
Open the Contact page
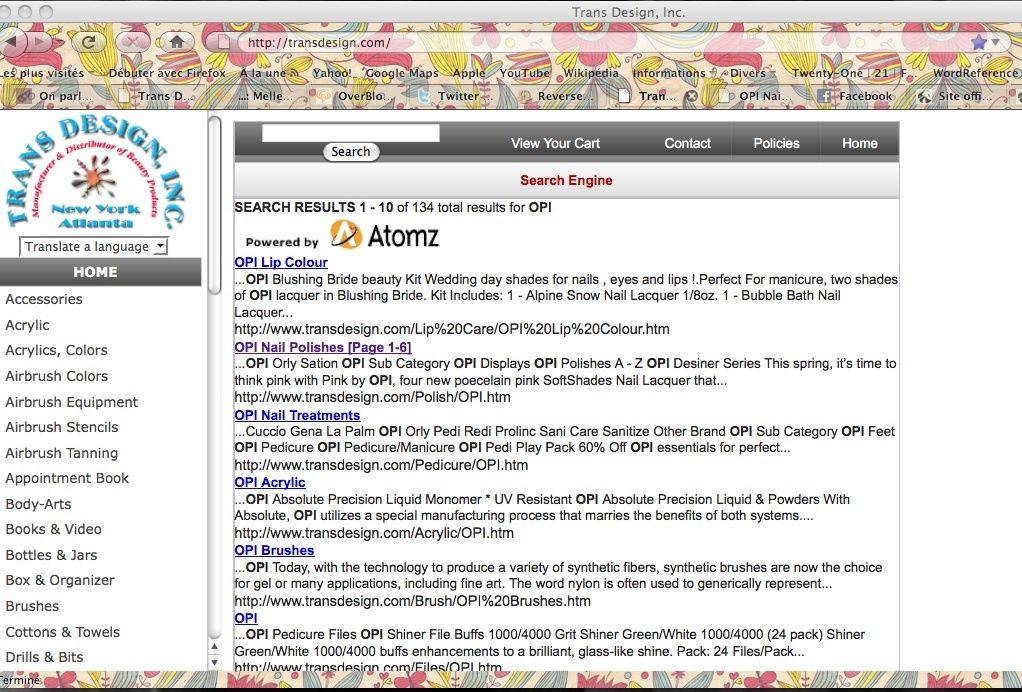[687, 143]
